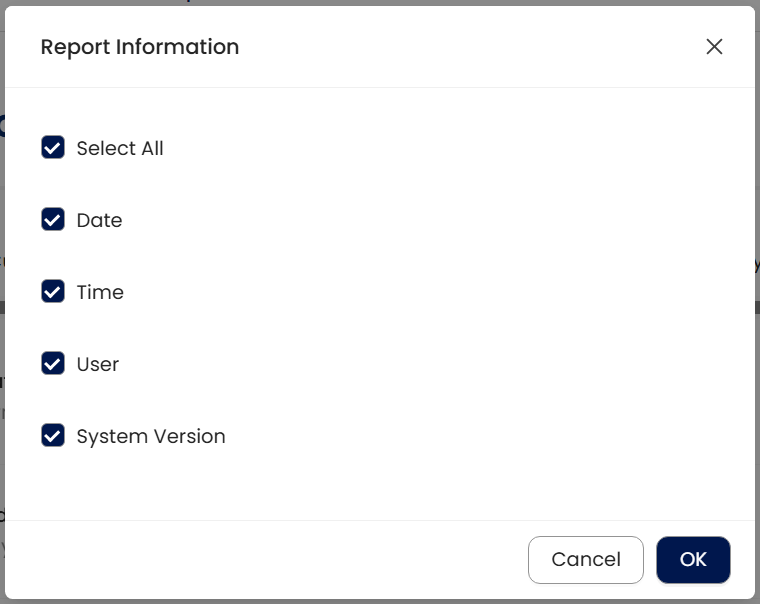Image resolution: width=760 pixels, height=604 pixels.
Task: Click the checkmark box beside User
Action: (53, 364)
